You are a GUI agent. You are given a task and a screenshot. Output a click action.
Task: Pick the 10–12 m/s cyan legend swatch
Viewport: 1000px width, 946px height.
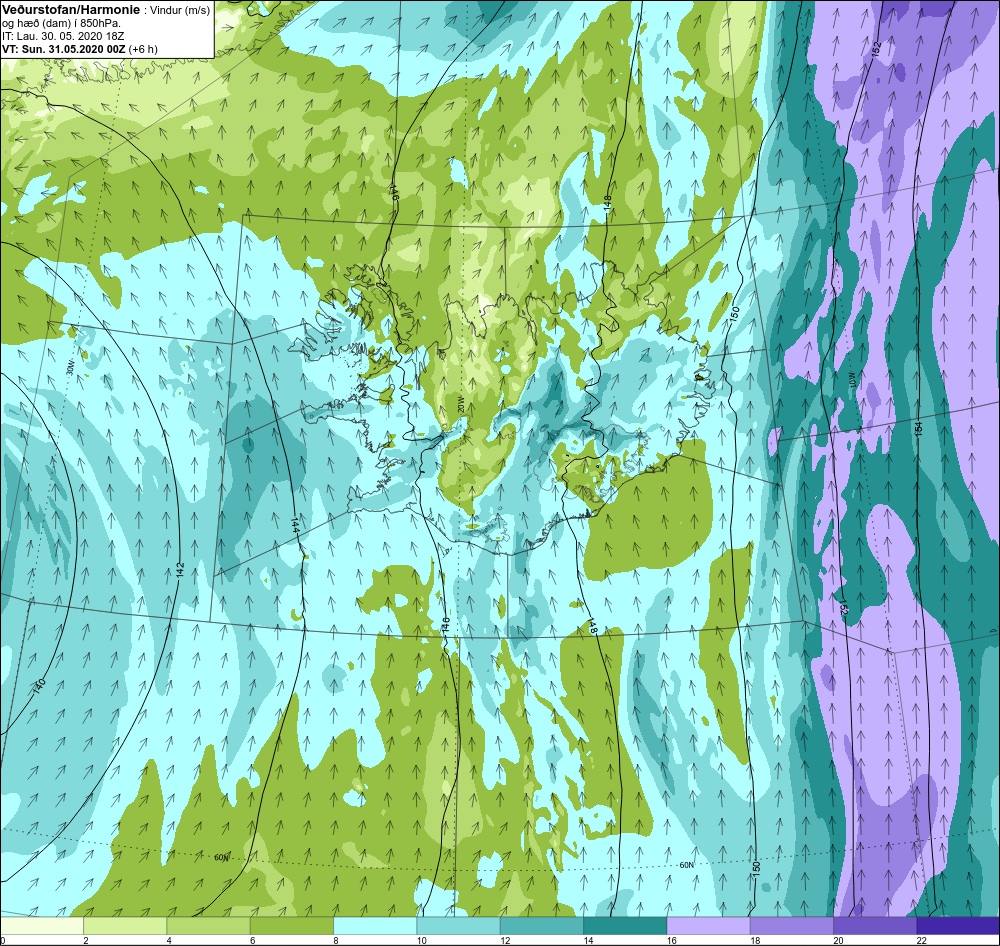[x=458, y=926]
